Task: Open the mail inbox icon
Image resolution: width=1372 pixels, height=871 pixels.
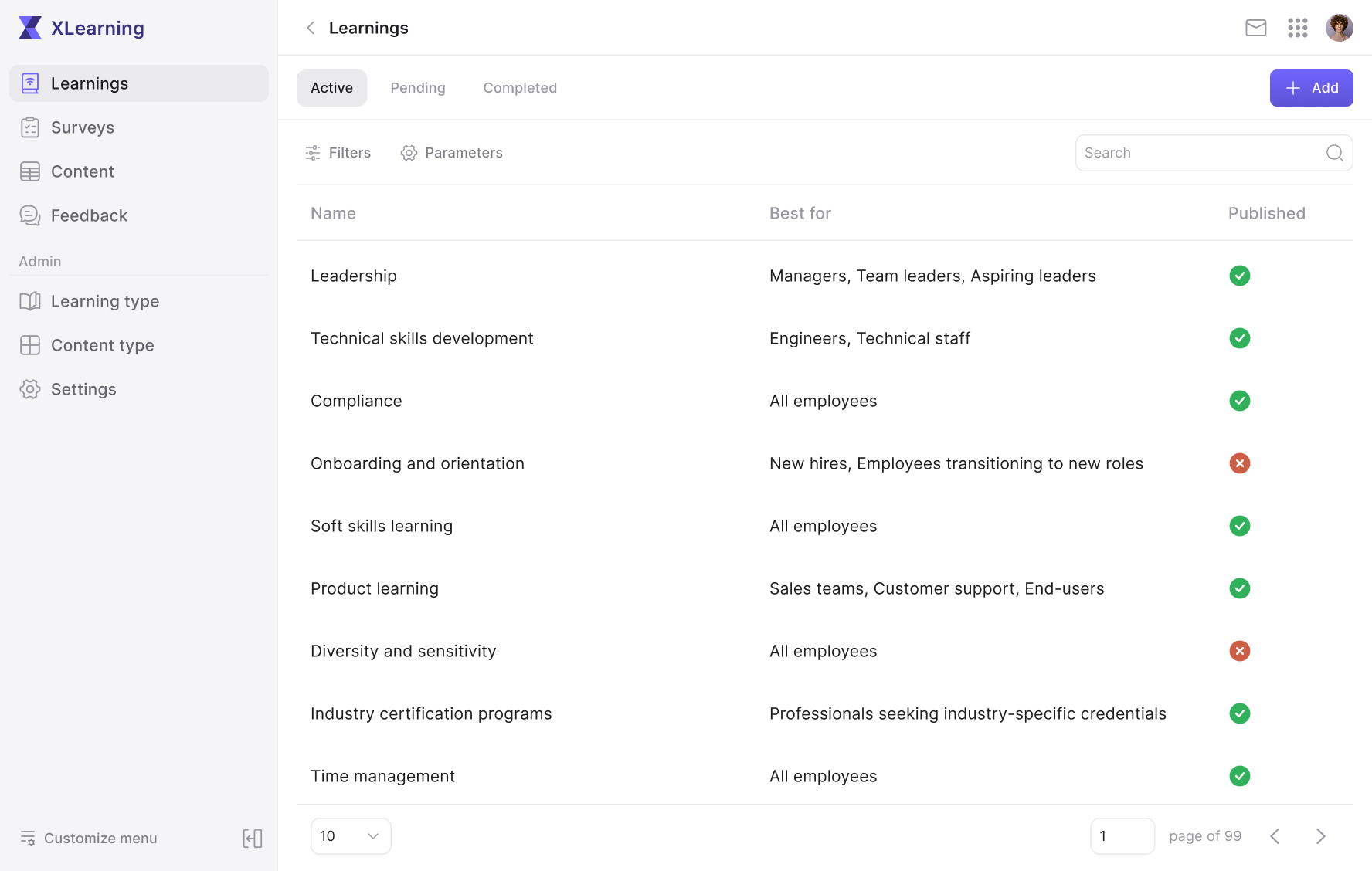Action: click(1256, 28)
